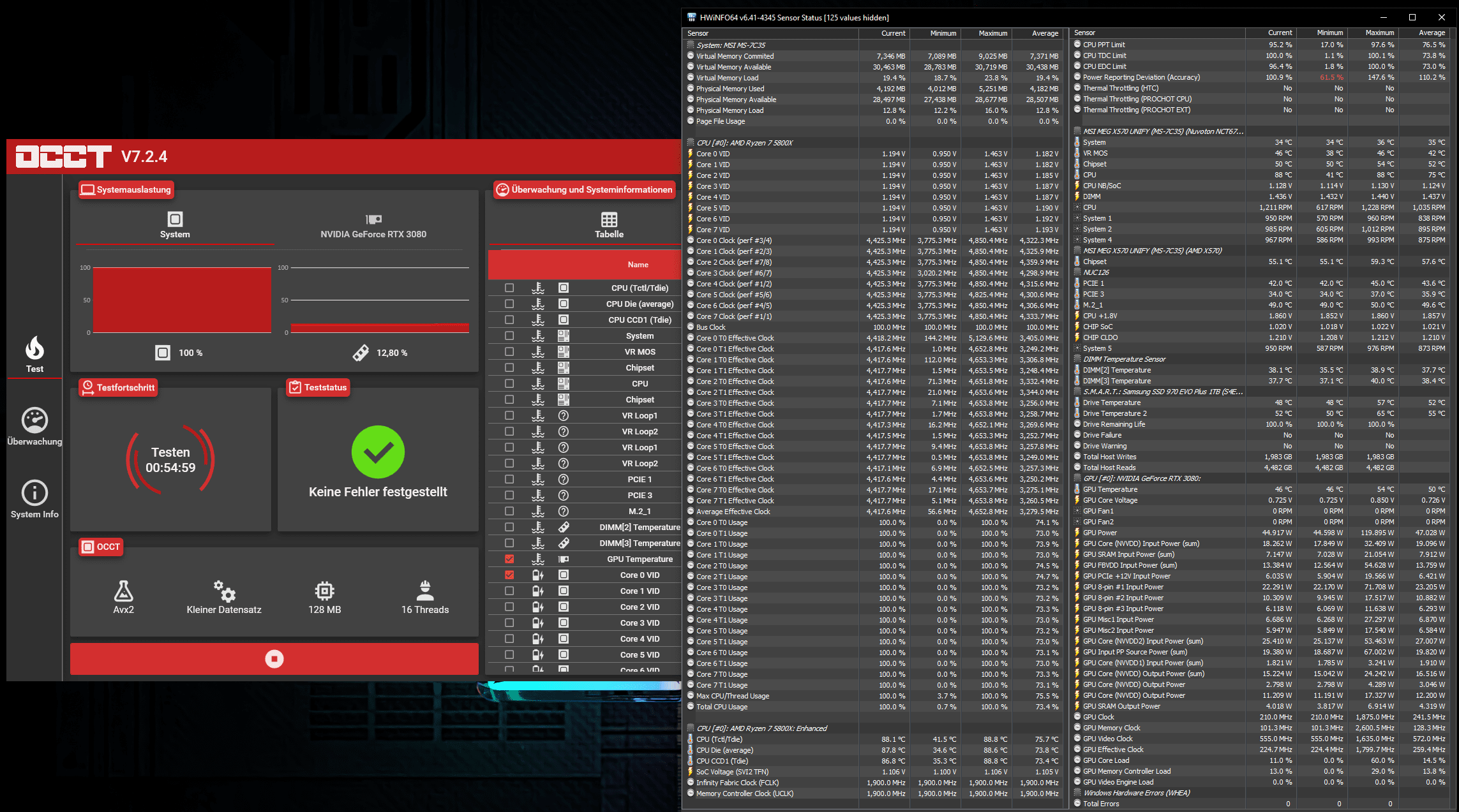This screenshot has width=1459, height=812.
Task: Select the Core 0 VID sensor row icon
Action: pos(691,154)
